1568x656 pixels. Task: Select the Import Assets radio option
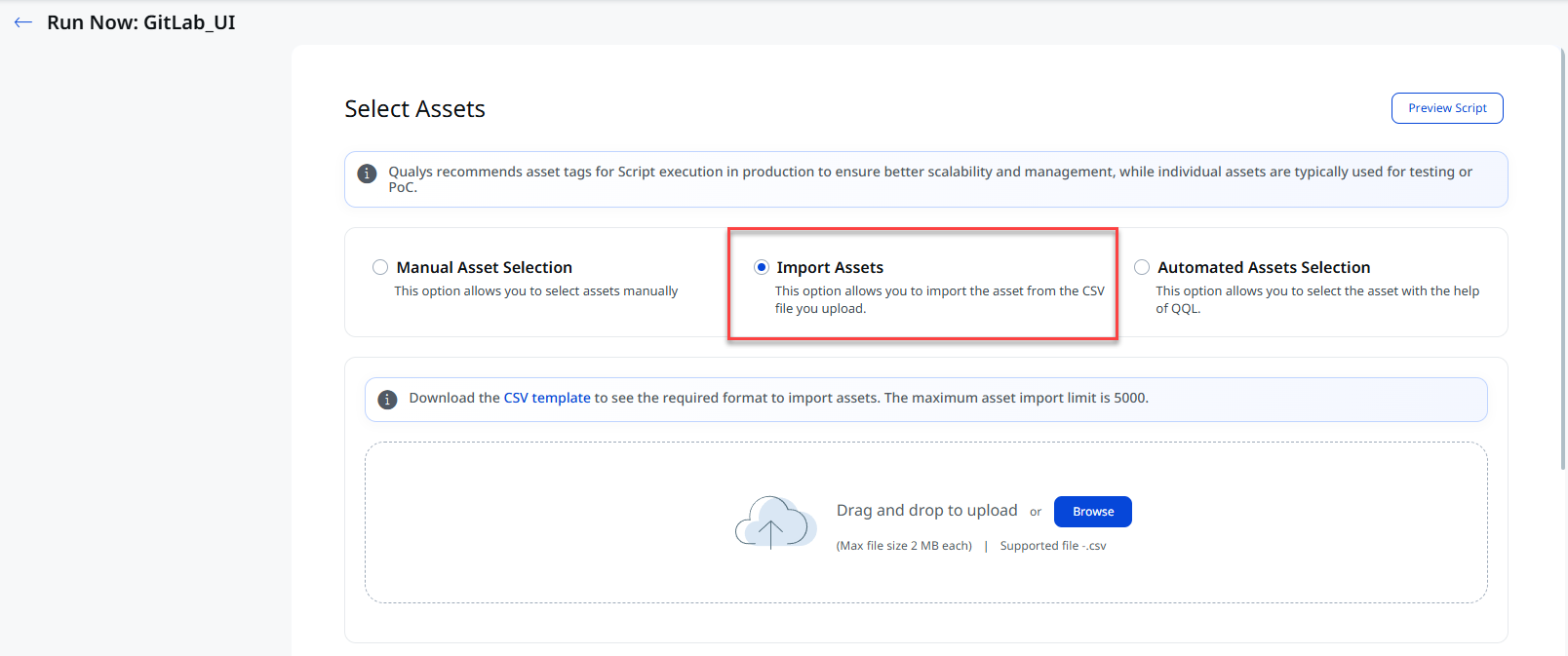pyautogui.click(x=762, y=267)
